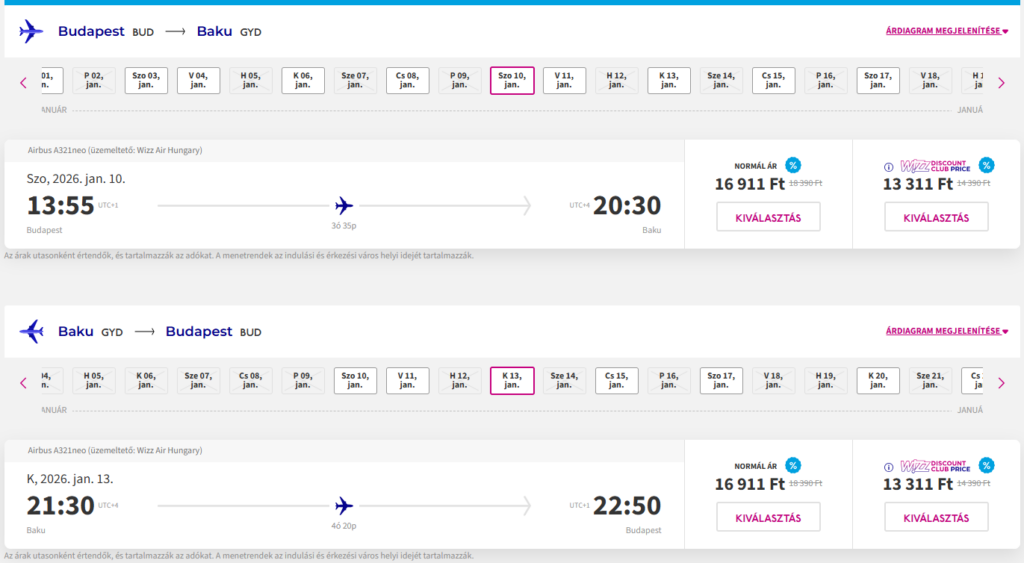Click the return Discount Club percent badge

pos(986,465)
